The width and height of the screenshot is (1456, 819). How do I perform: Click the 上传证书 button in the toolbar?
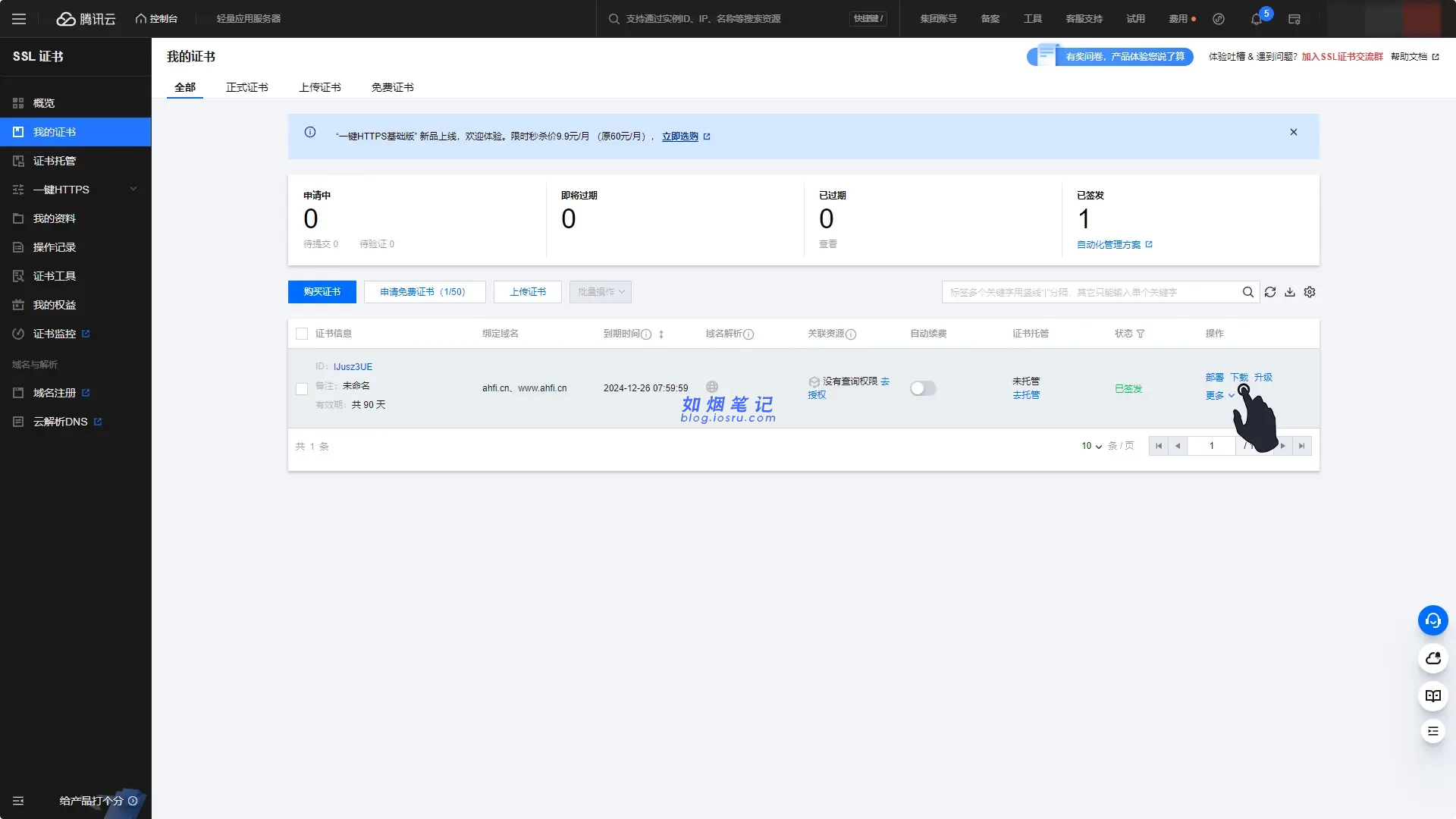(x=528, y=292)
